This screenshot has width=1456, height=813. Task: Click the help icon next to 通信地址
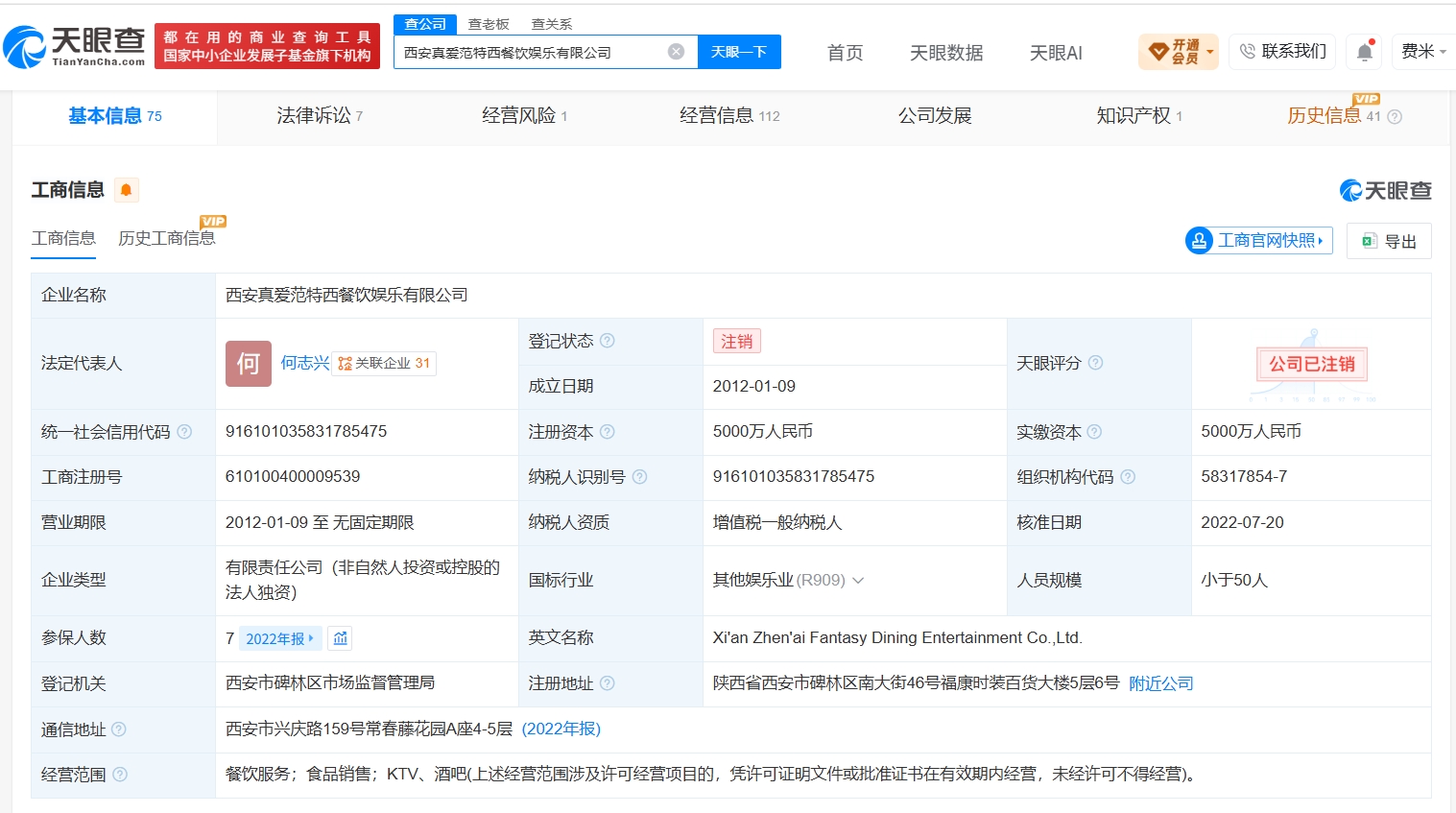pyautogui.click(x=119, y=729)
